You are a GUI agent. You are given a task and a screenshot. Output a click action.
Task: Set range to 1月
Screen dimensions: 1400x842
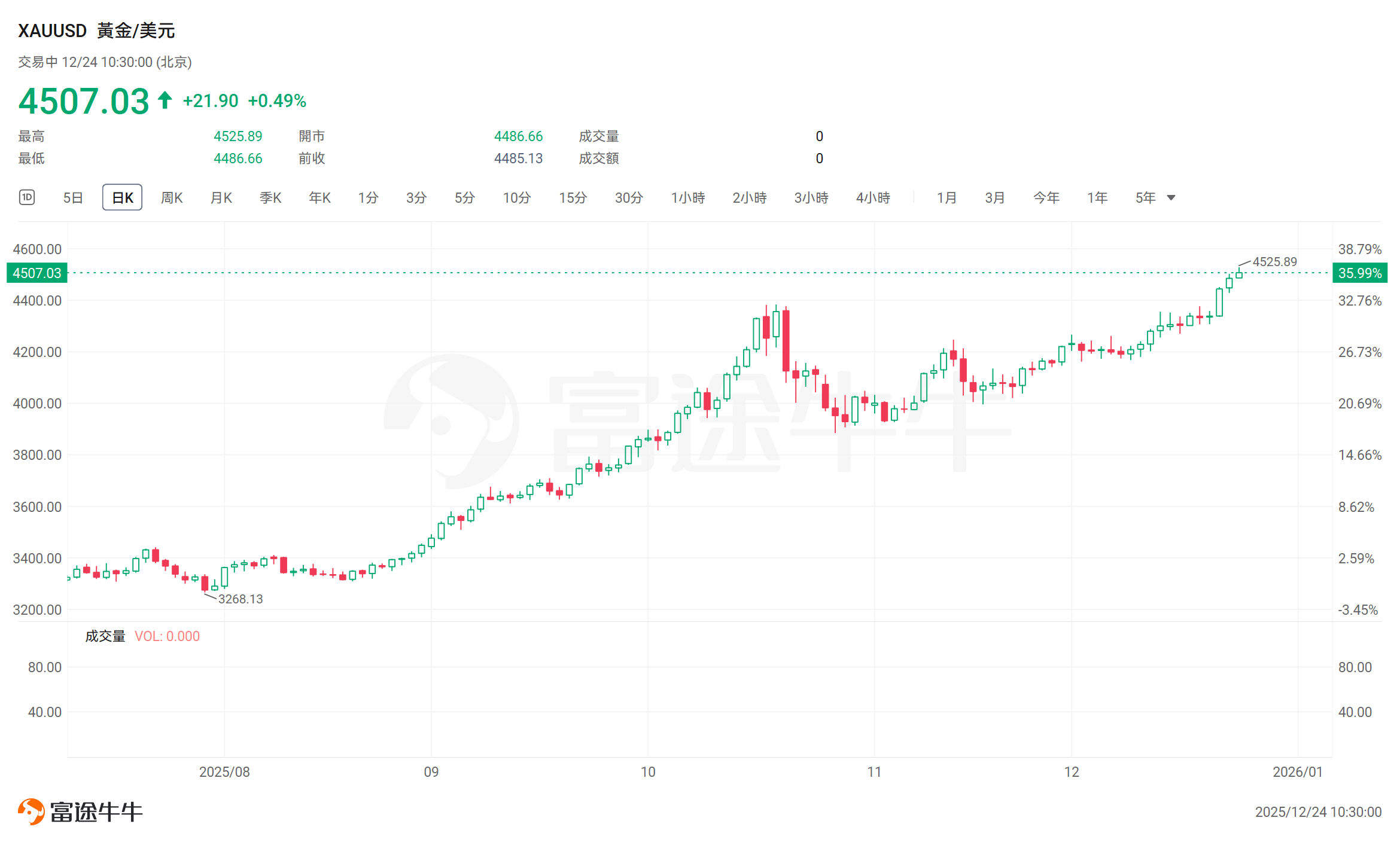[x=946, y=197]
